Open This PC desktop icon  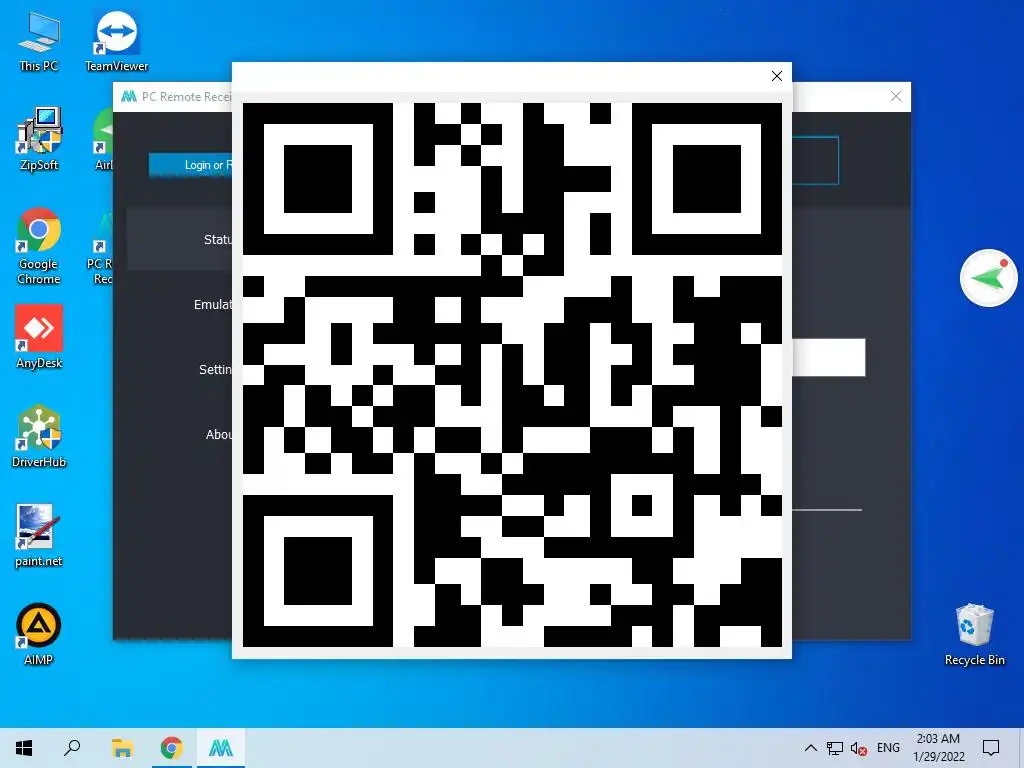coord(39,41)
